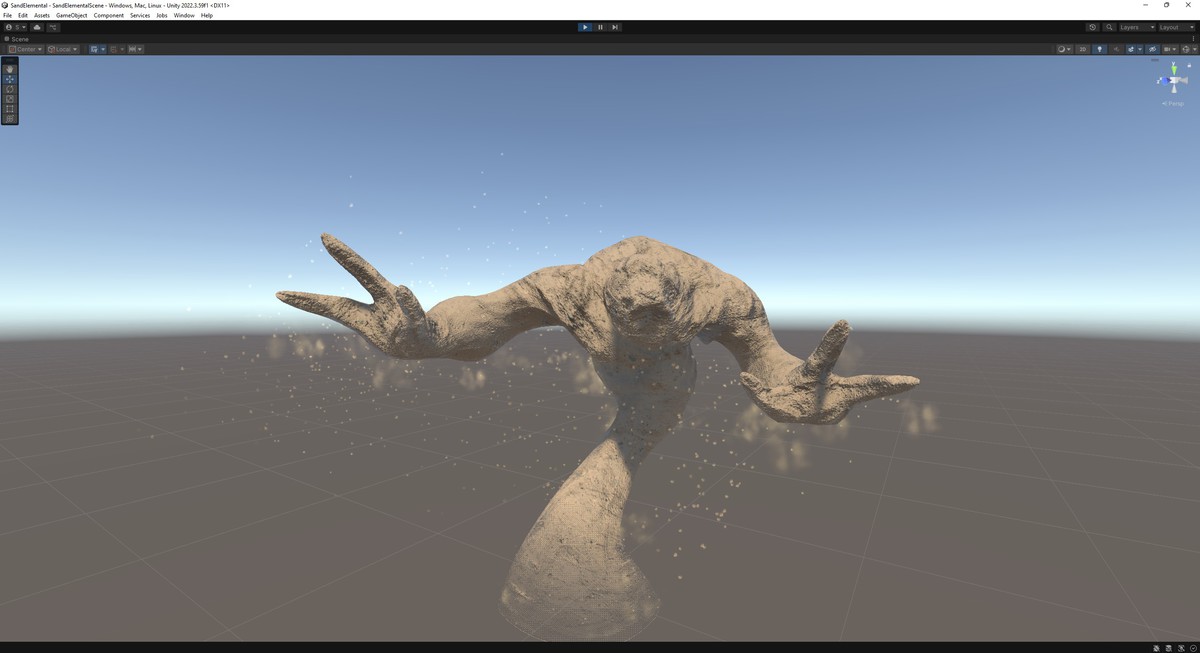Screen dimensions: 1200x653
Task: Select the Scale tool
Action: pos(10,99)
